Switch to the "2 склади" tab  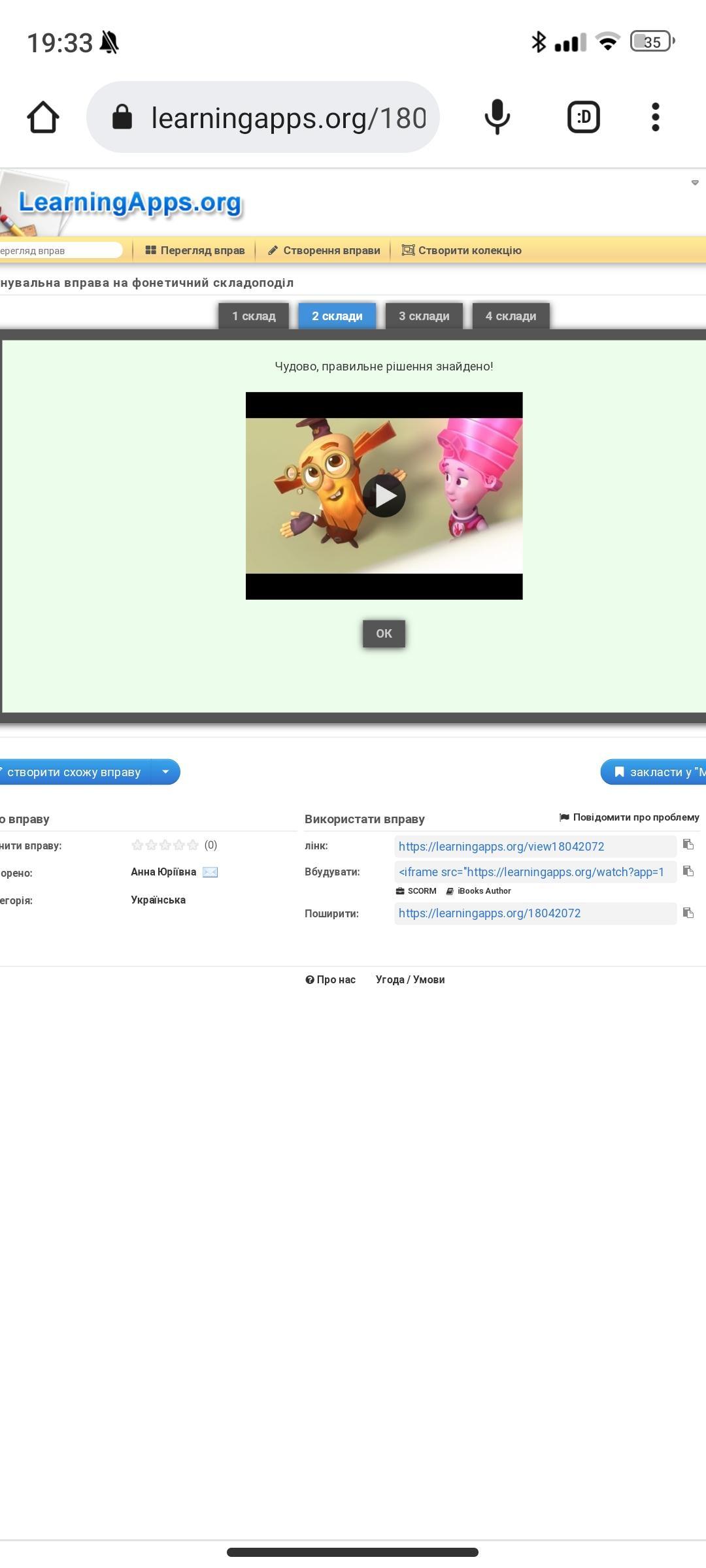tap(337, 316)
